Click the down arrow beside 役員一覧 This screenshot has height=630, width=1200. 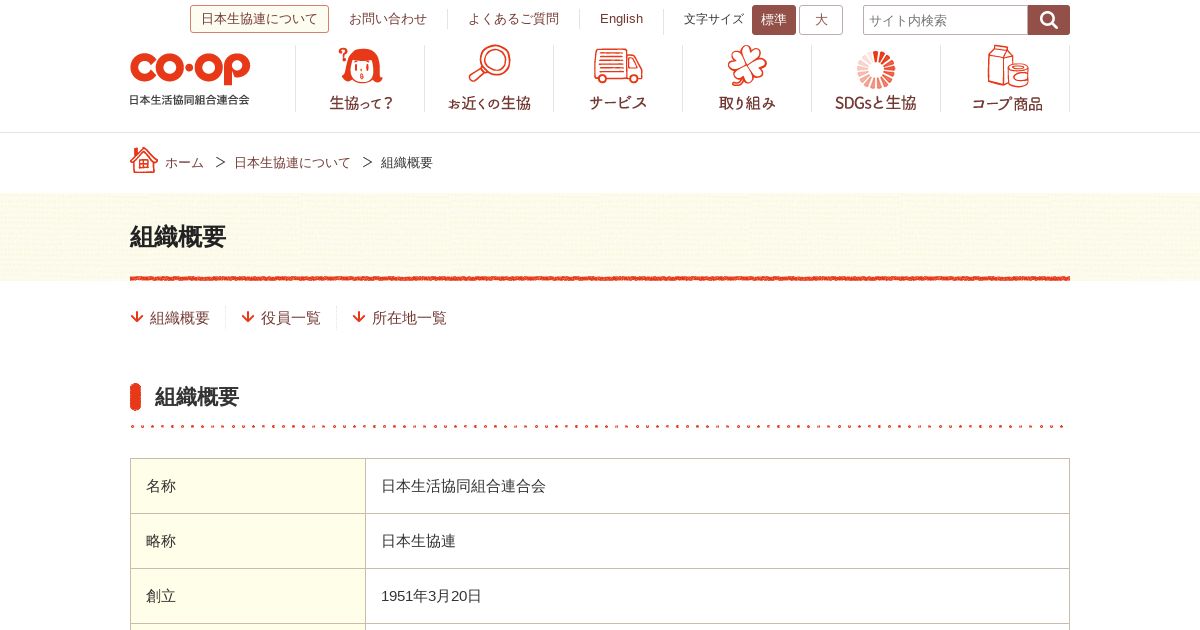coord(248,317)
